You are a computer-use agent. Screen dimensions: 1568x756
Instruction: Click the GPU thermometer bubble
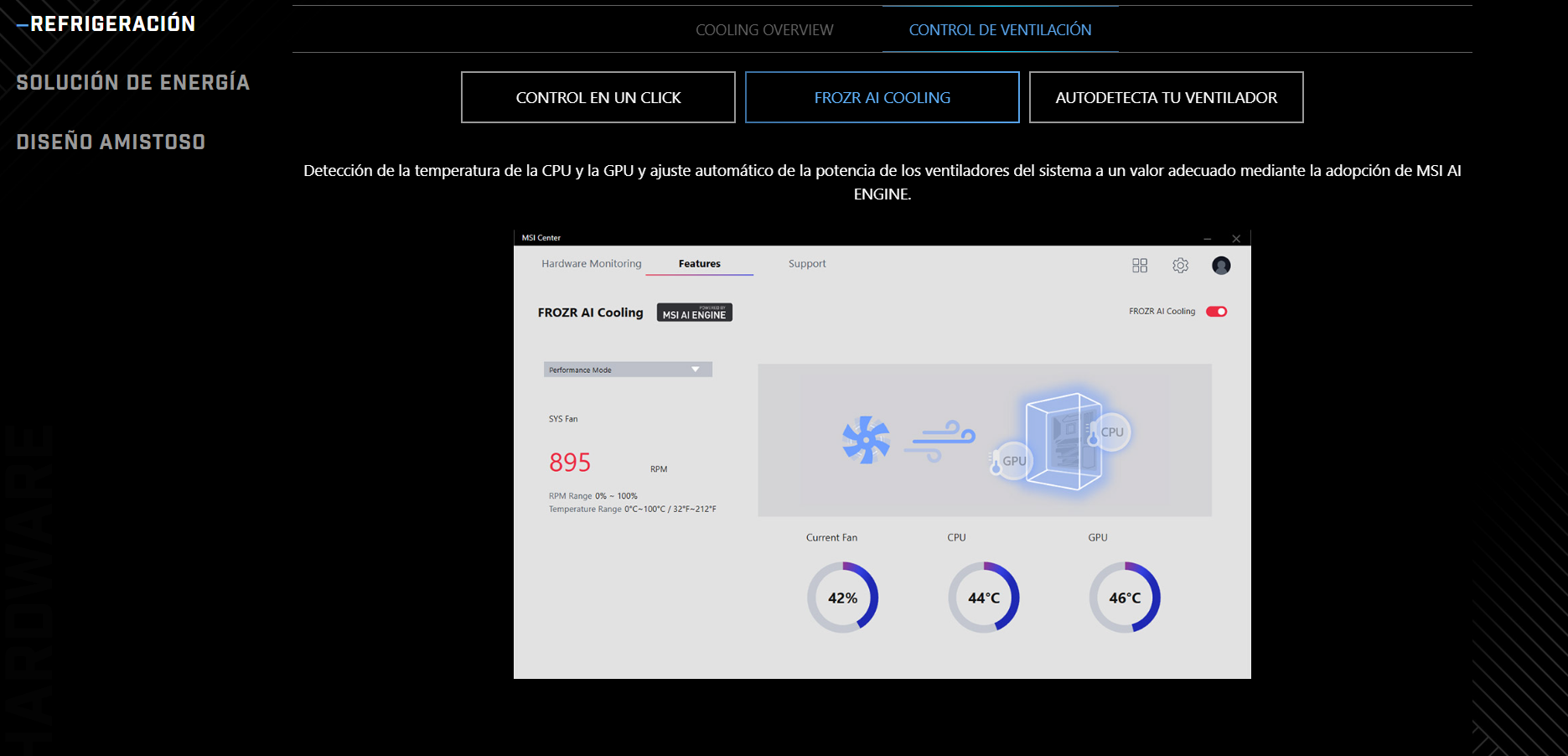1012,460
